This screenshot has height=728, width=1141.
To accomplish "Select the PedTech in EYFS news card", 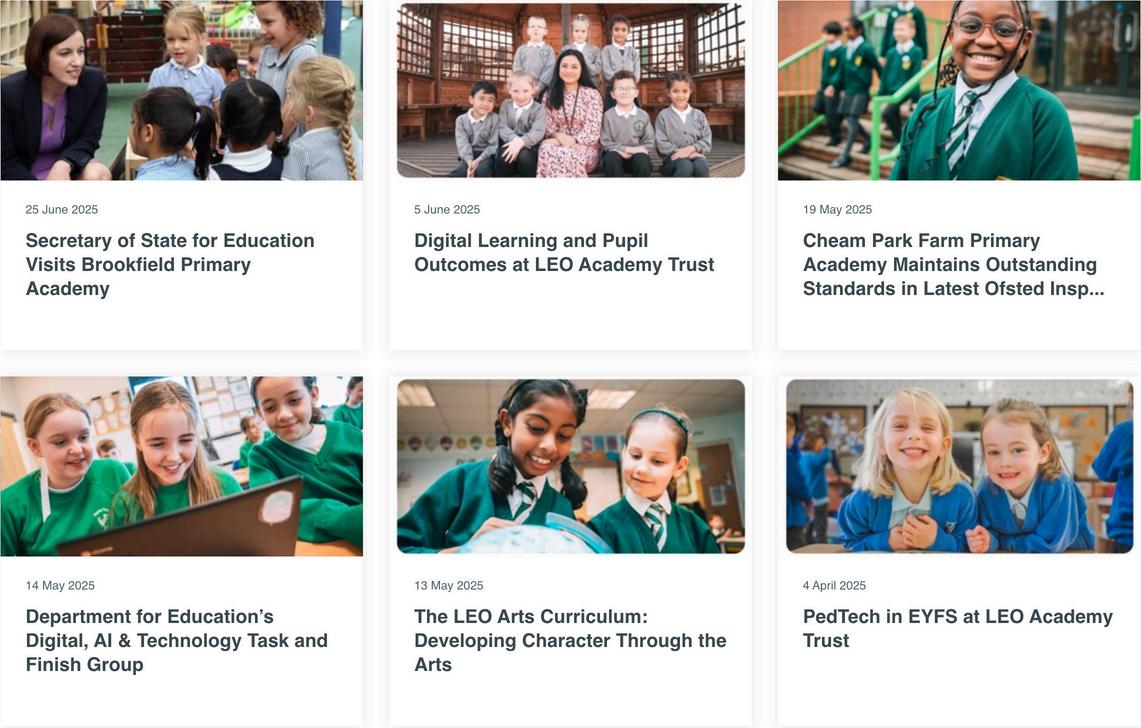I will tap(959, 552).
